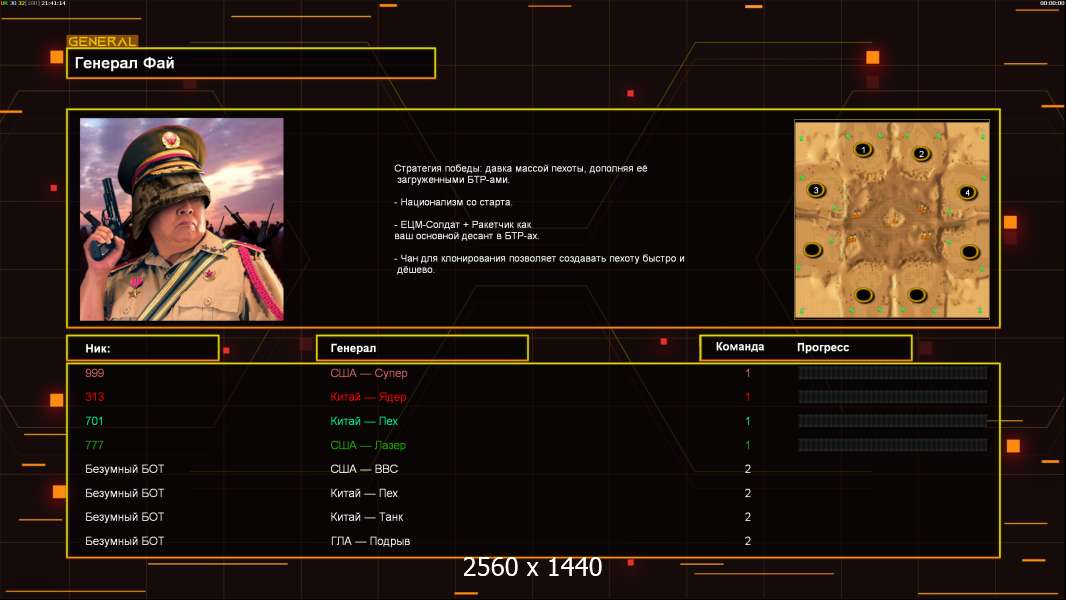Click the 21:41:14 clock readout
Viewport: 1066px width, 600px height.
pyautogui.click(x=53, y=3)
